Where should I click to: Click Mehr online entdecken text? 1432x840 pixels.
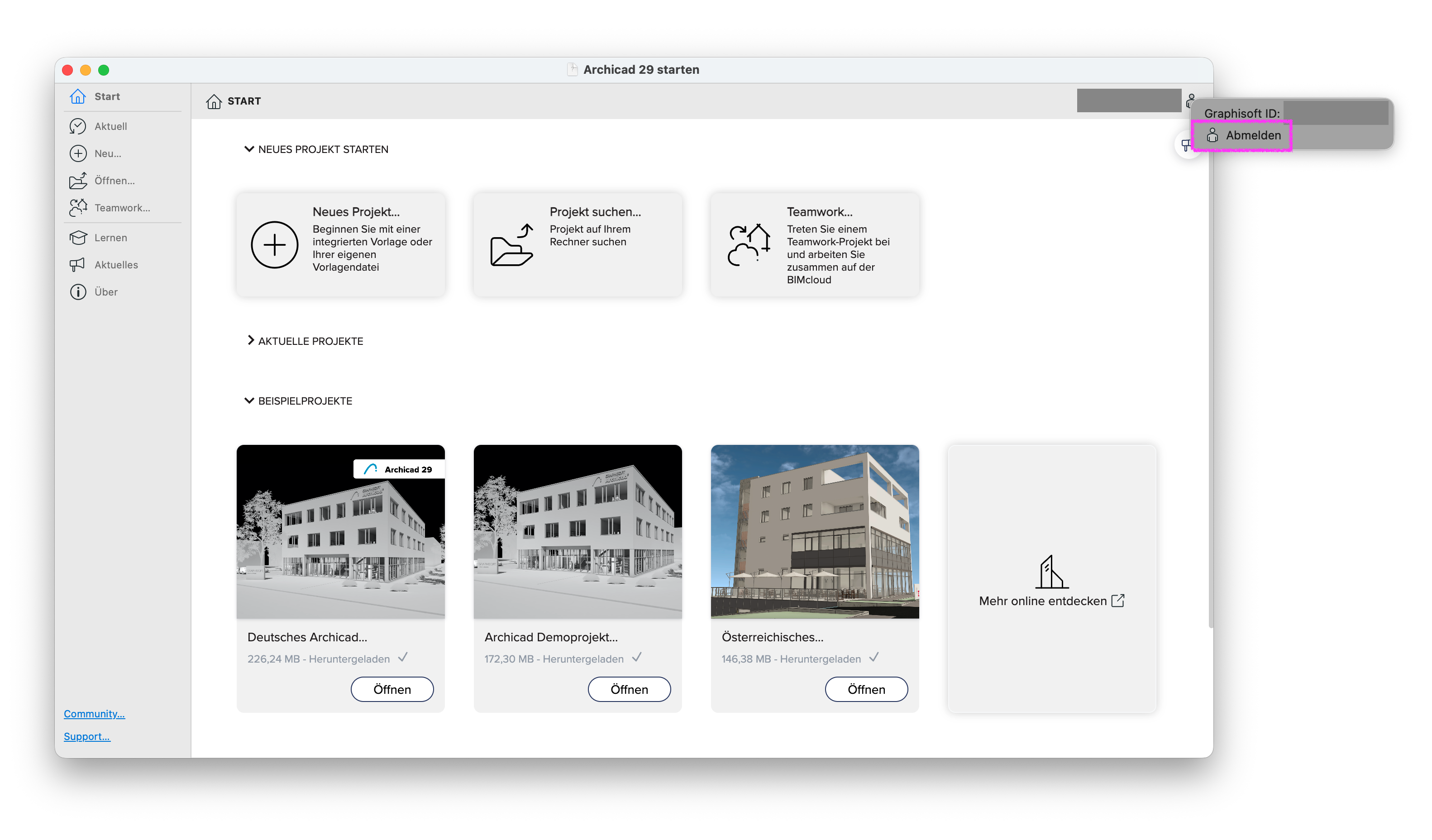click(x=1043, y=601)
